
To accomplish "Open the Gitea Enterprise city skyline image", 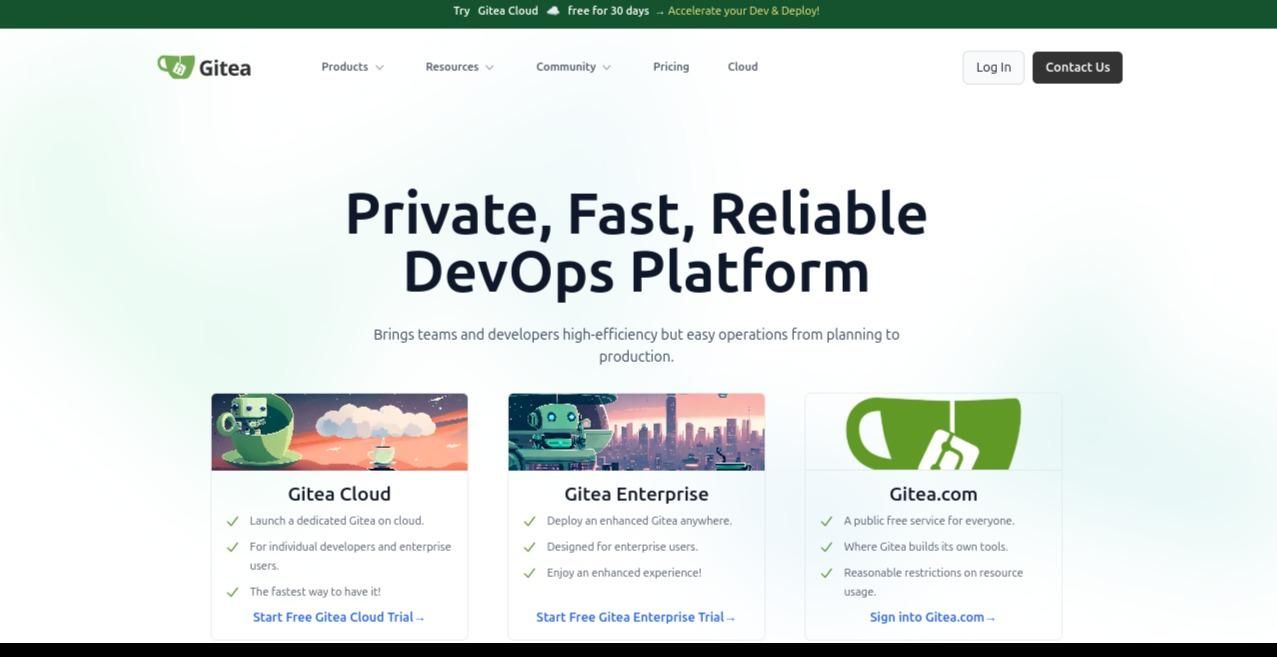I will pos(636,432).
